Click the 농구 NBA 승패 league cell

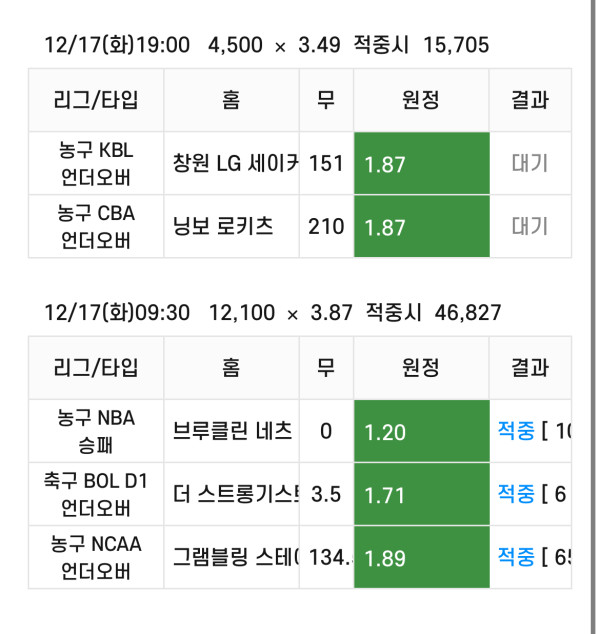click(96, 431)
